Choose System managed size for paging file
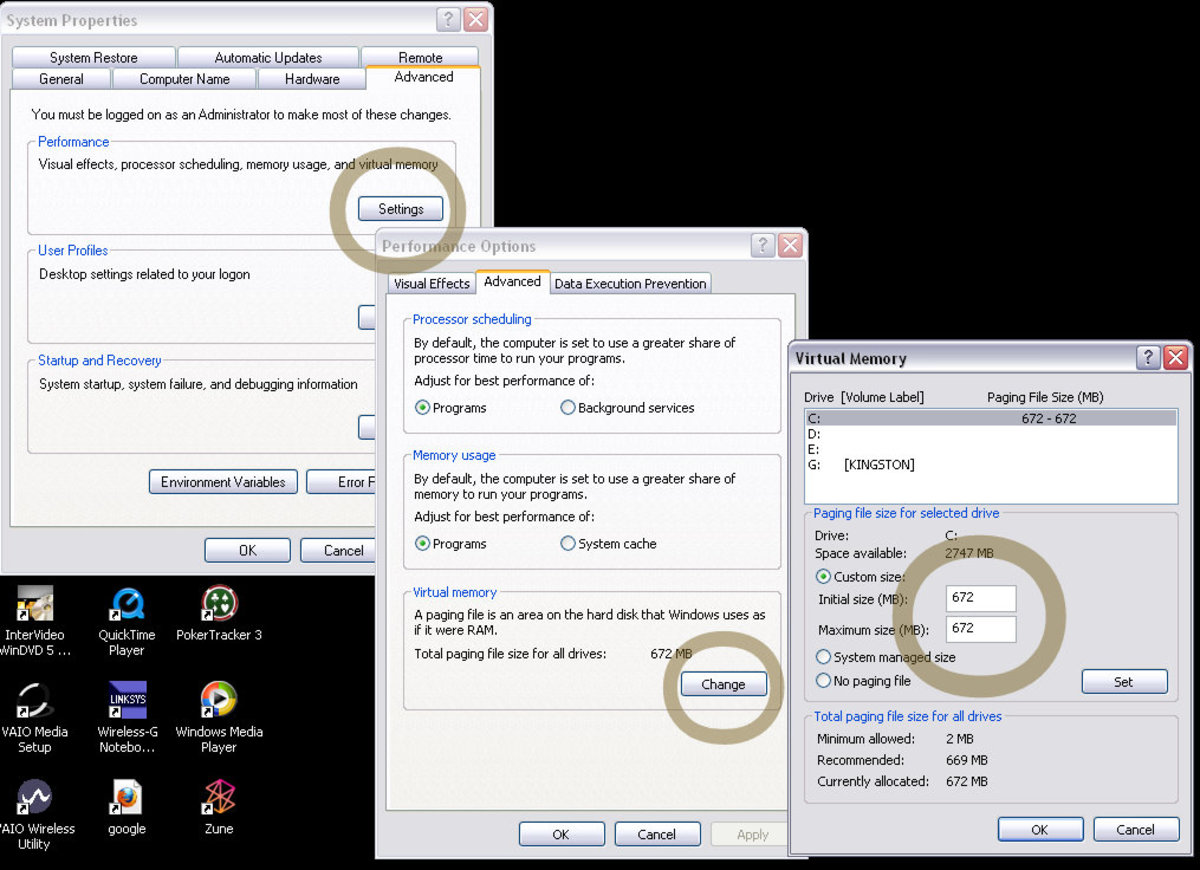Image resolution: width=1200 pixels, height=870 pixels. click(823, 657)
